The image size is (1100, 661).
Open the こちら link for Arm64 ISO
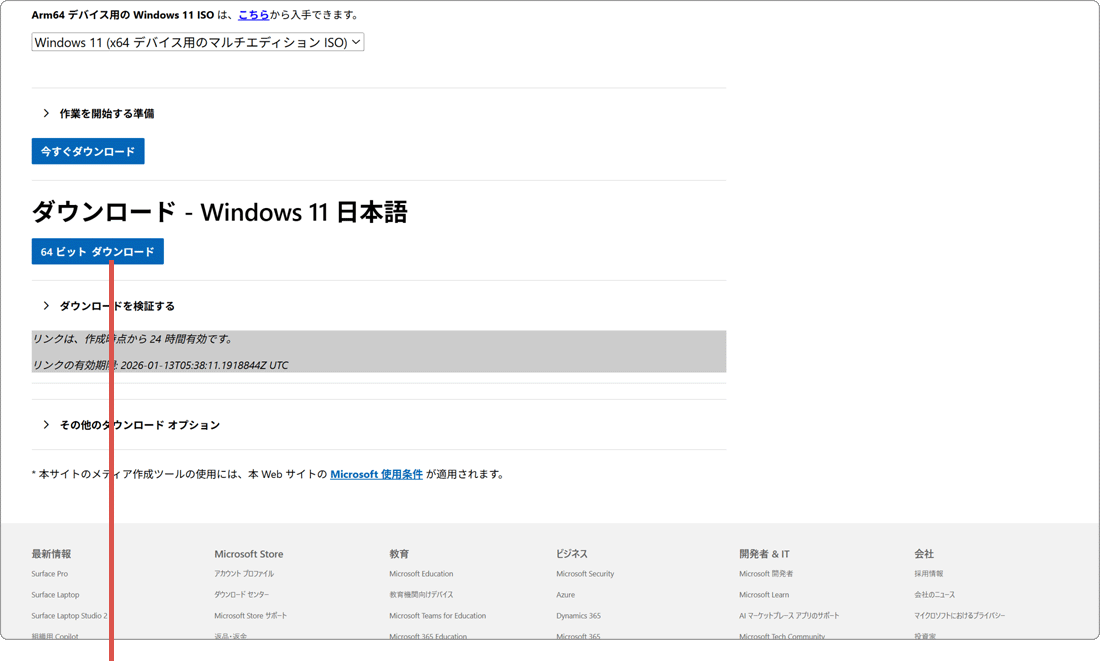coord(253,15)
